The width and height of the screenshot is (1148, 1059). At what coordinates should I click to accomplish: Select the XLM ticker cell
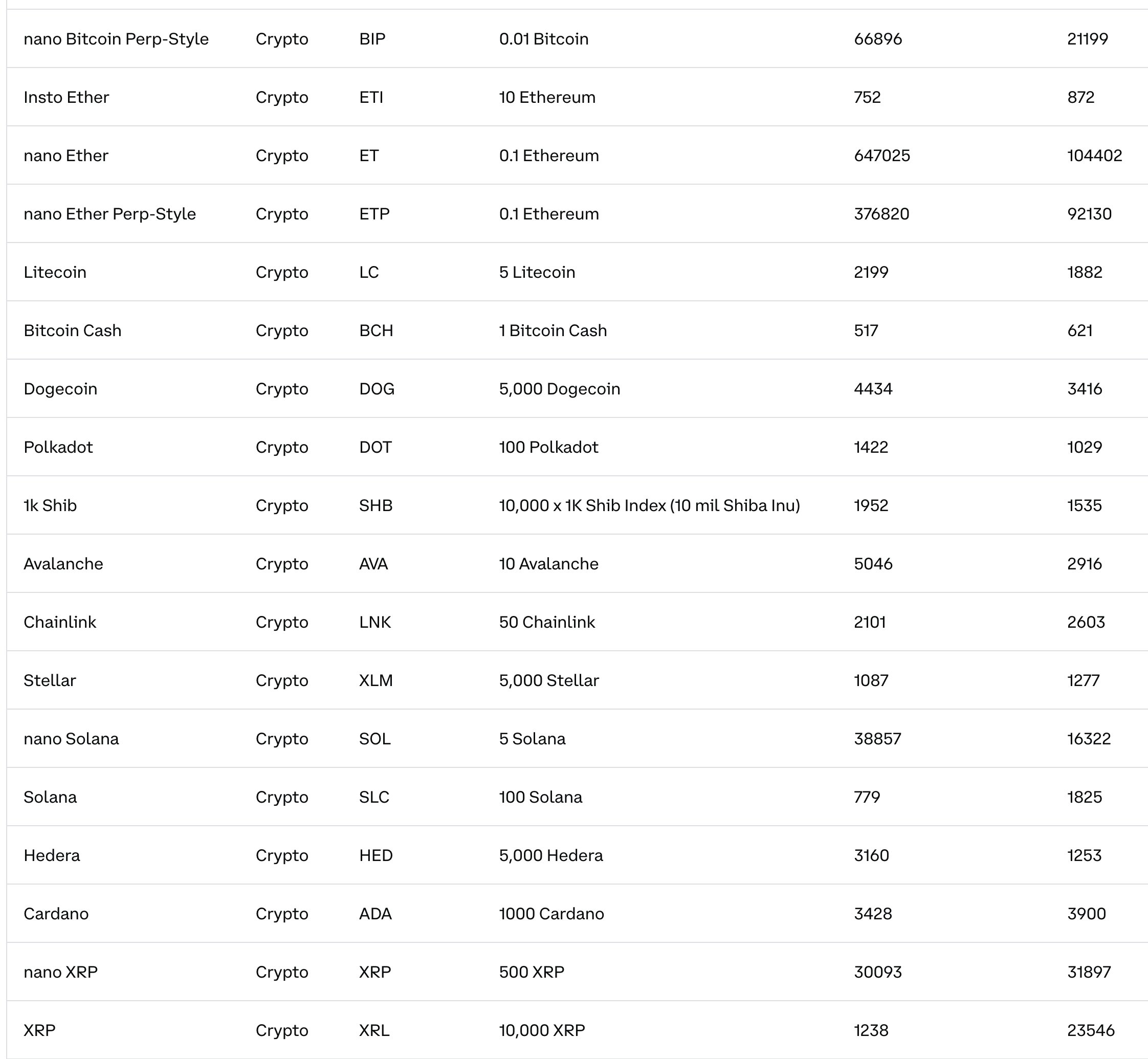pos(376,680)
